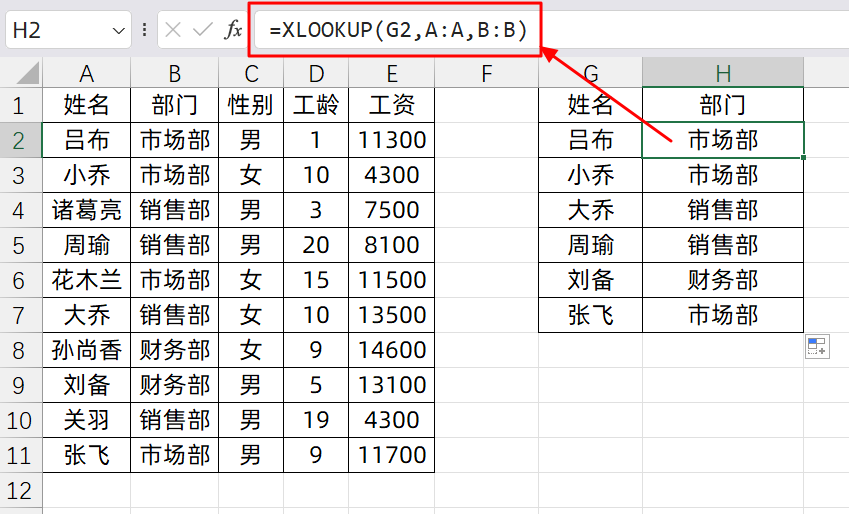Click cell D1 containing 工龄
Image resolution: width=849 pixels, height=514 pixels.
point(316,105)
